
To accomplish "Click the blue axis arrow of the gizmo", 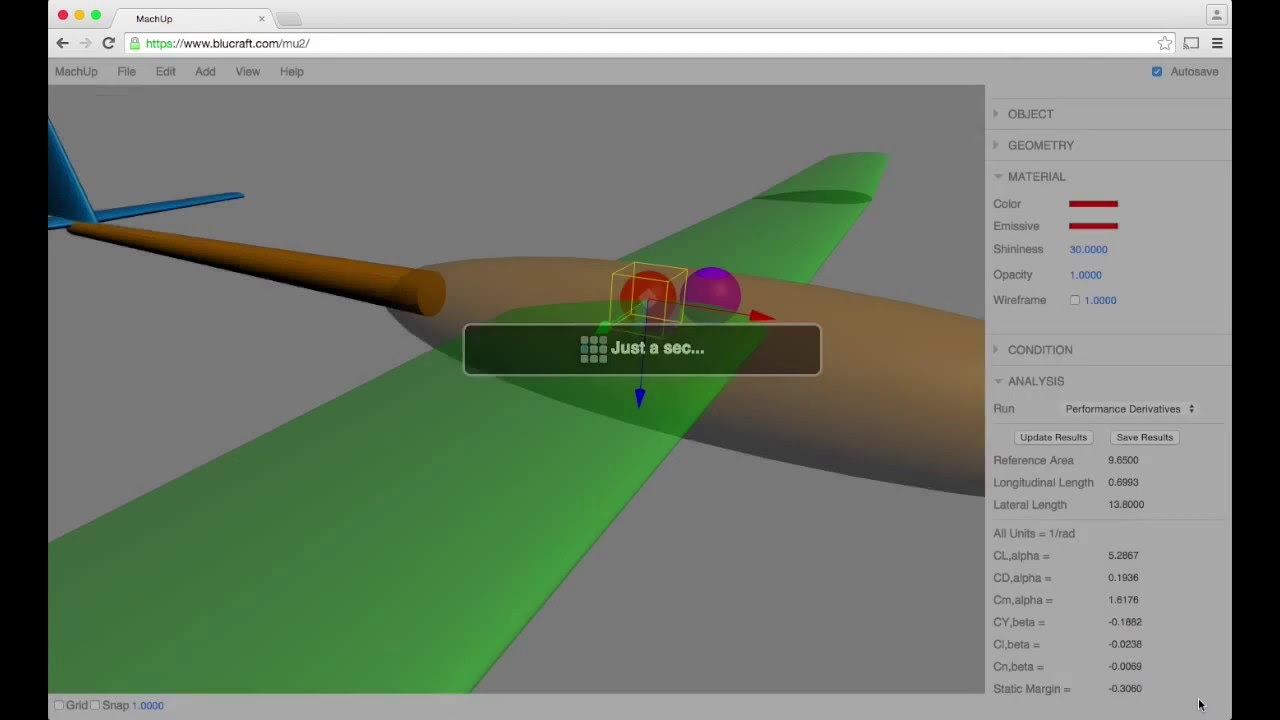I will click(x=640, y=398).
